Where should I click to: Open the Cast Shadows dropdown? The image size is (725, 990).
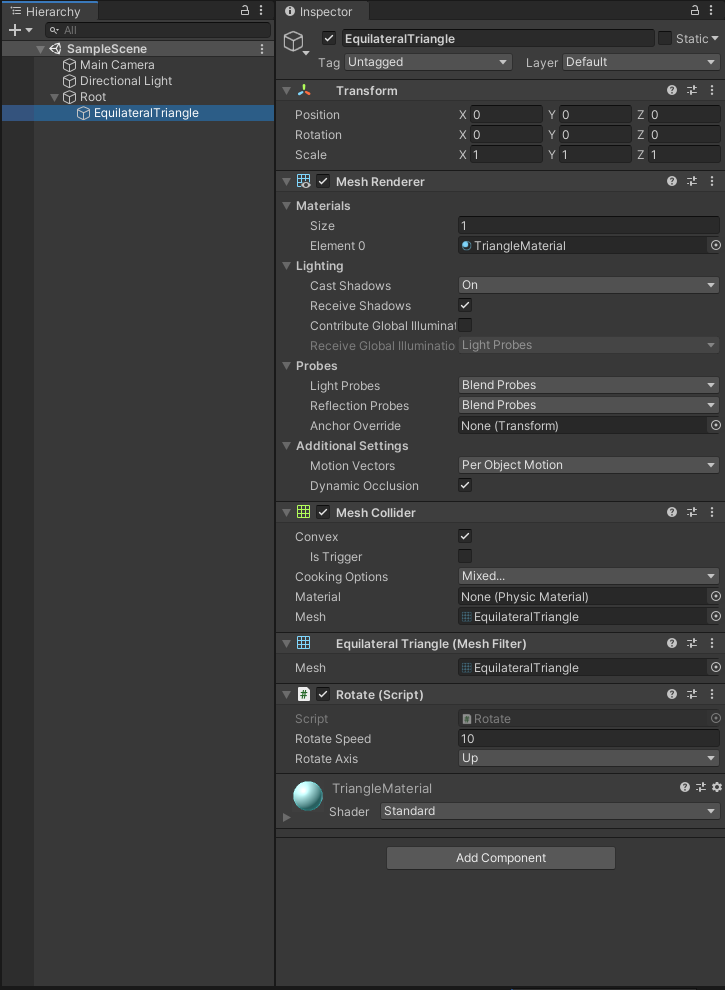[x=588, y=286]
